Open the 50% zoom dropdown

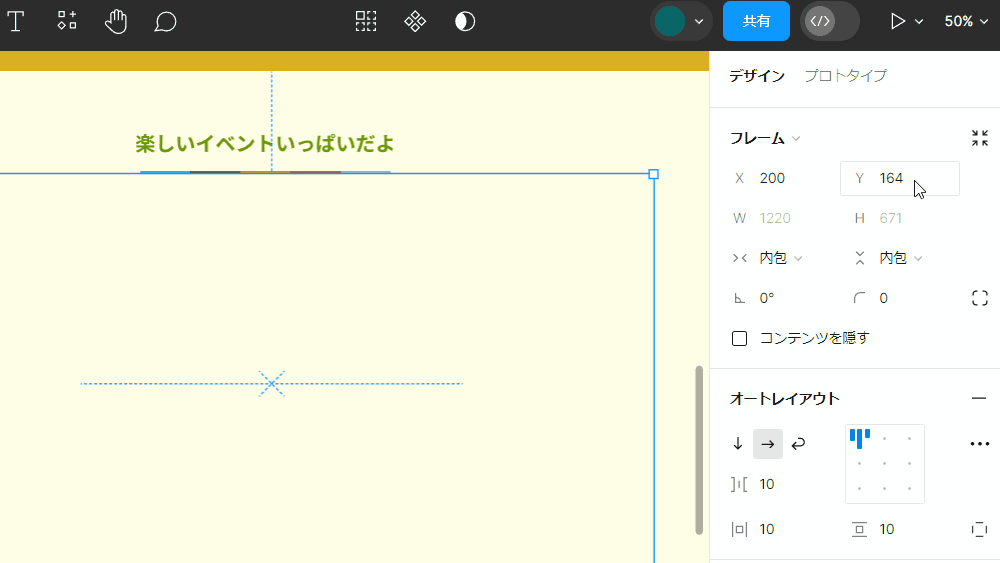[x=966, y=21]
